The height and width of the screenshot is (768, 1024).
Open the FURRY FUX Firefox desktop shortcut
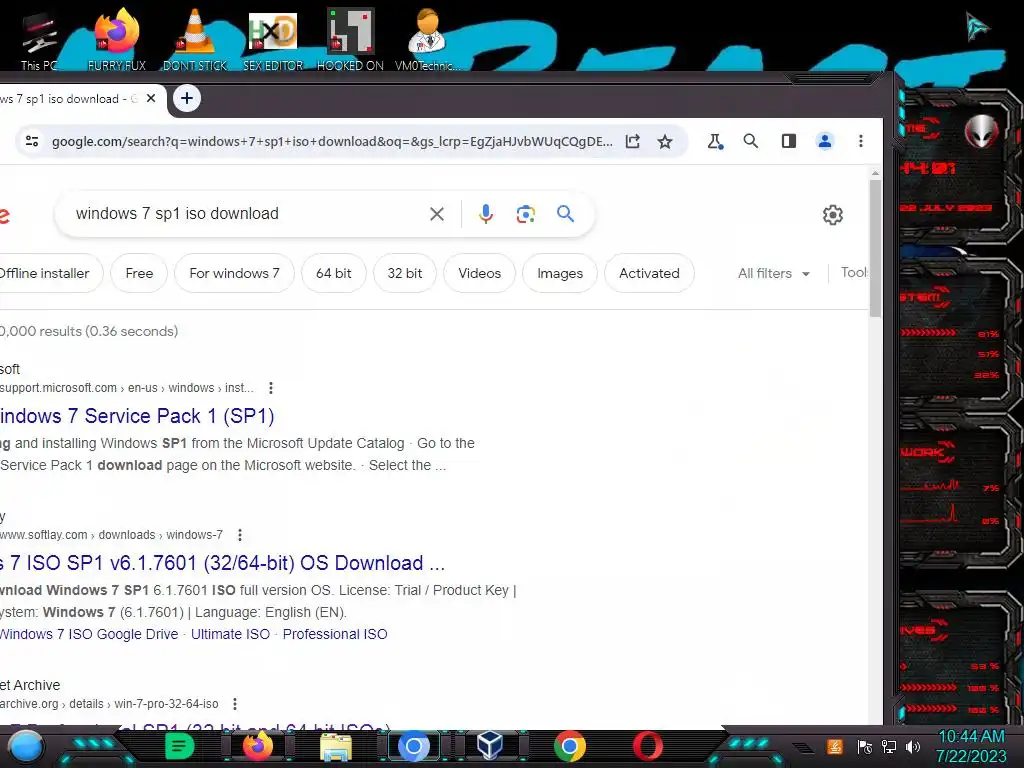coord(116,40)
